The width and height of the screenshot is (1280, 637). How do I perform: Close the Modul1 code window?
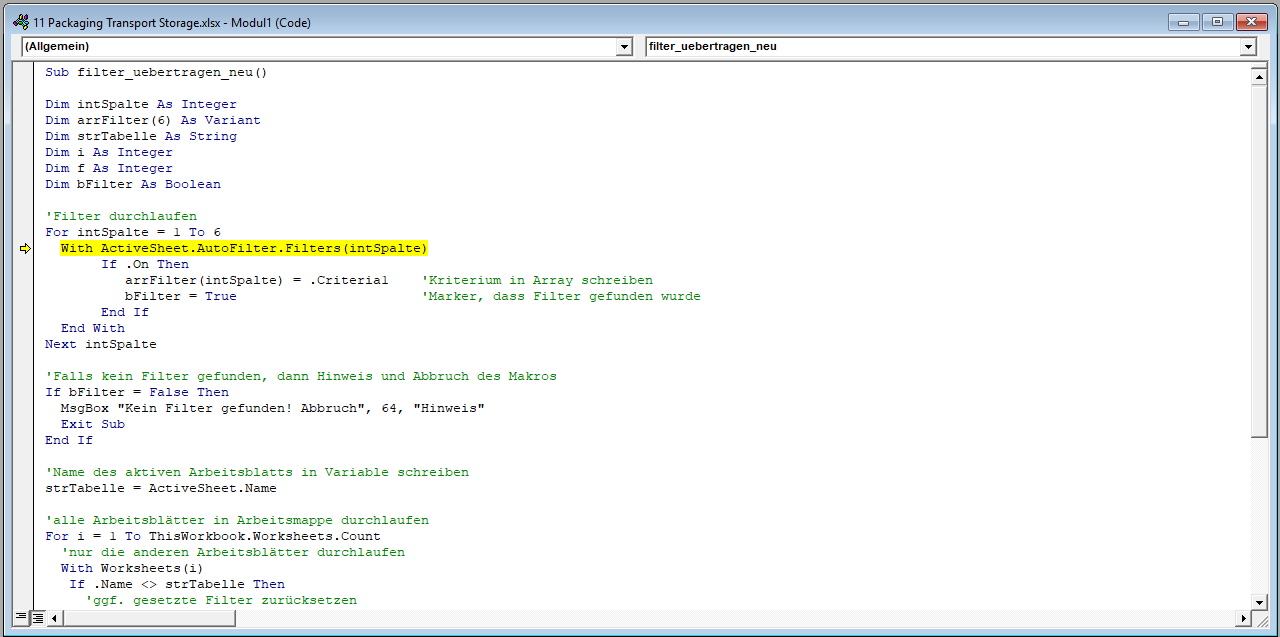click(x=1251, y=22)
